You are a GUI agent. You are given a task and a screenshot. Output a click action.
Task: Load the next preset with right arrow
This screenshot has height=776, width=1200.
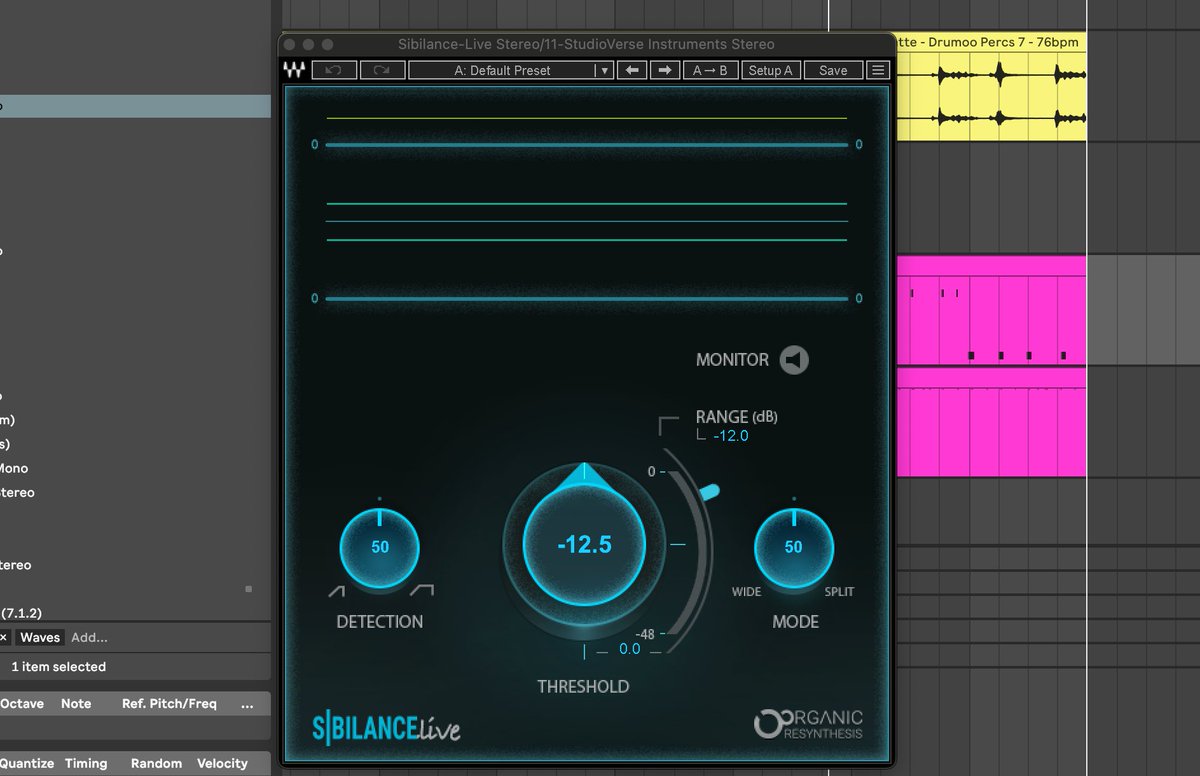tap(664, 70)
